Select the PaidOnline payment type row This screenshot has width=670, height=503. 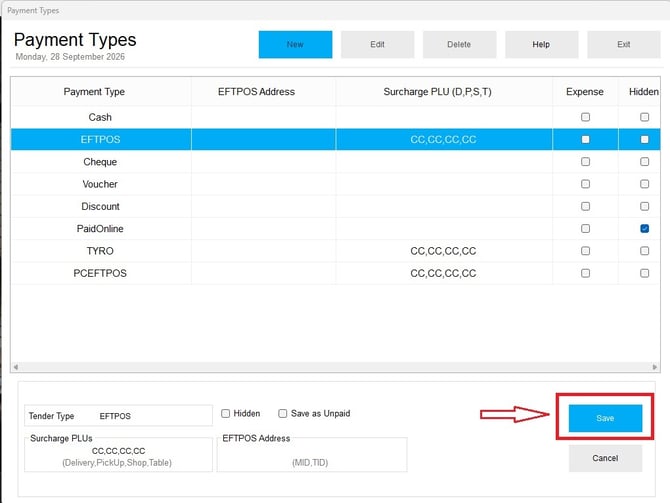click(335, 229)
